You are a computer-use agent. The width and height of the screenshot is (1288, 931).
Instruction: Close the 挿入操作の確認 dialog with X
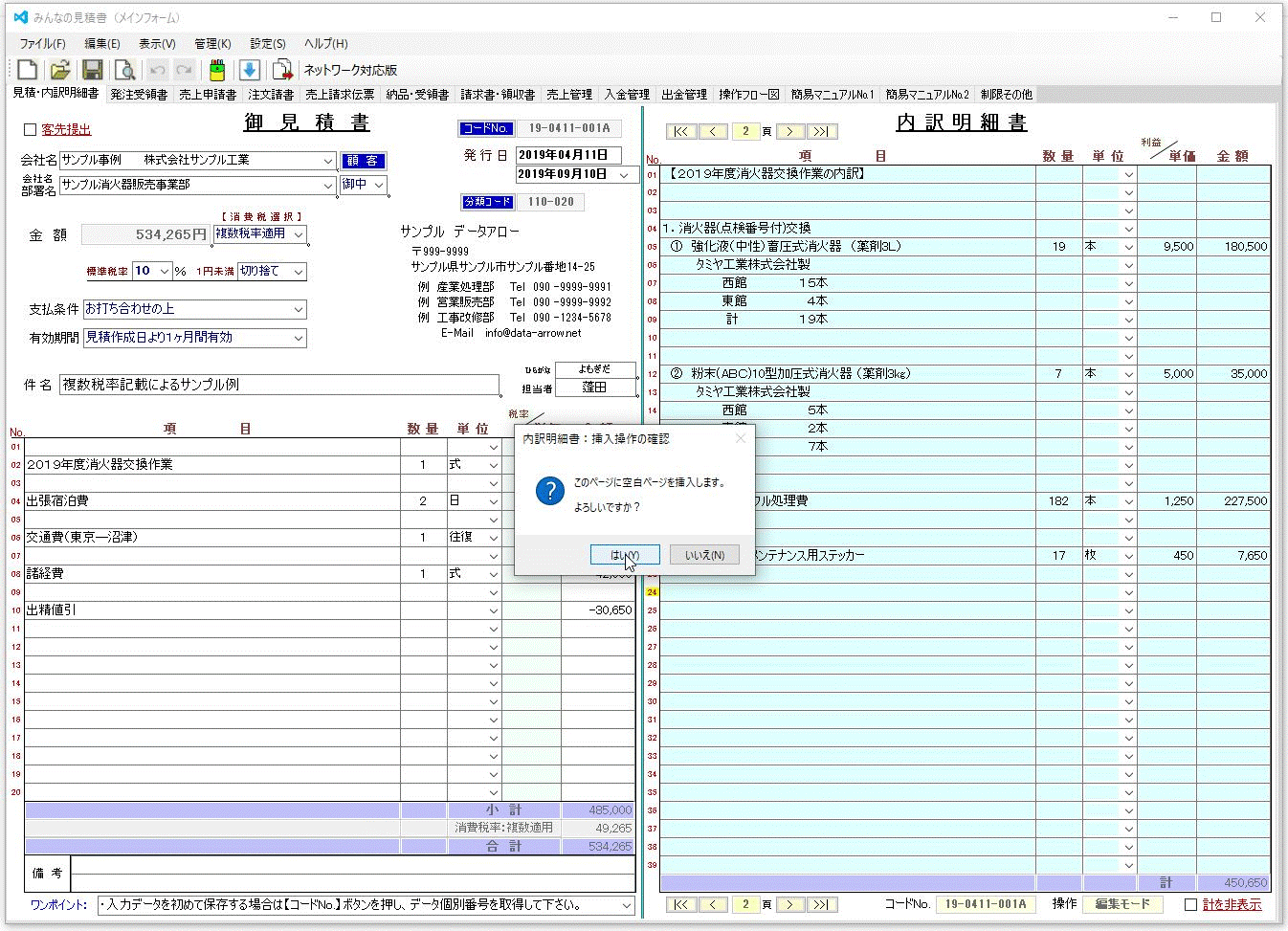(740, 438)
